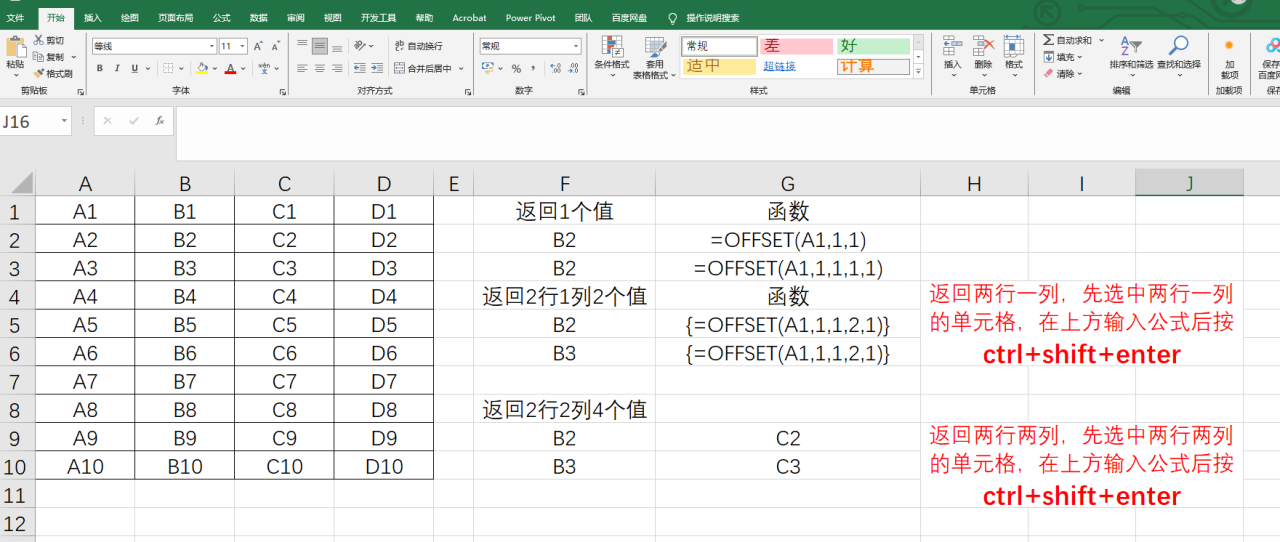Click the 自动求和 AutoSum sigma icon
Image resolution: width=1280 pixels, height=542 pixels.
pos(1048,41)
